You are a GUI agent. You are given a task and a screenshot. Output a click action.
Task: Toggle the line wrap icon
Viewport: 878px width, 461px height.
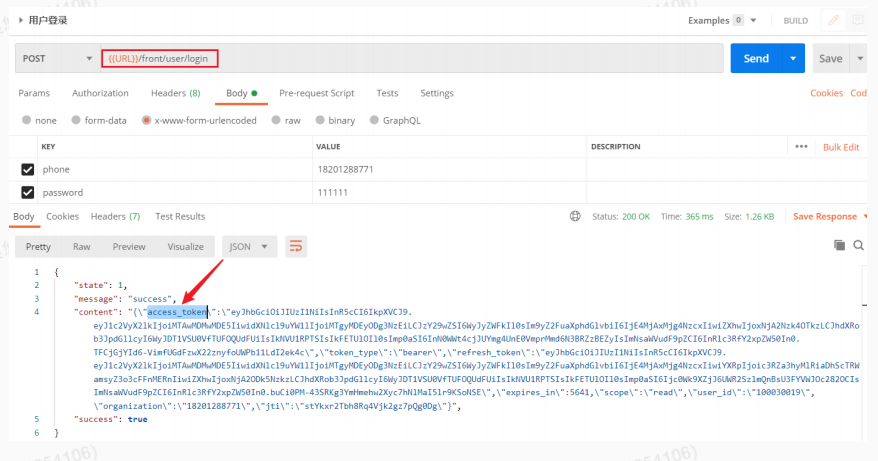click(x=296, y=246)
